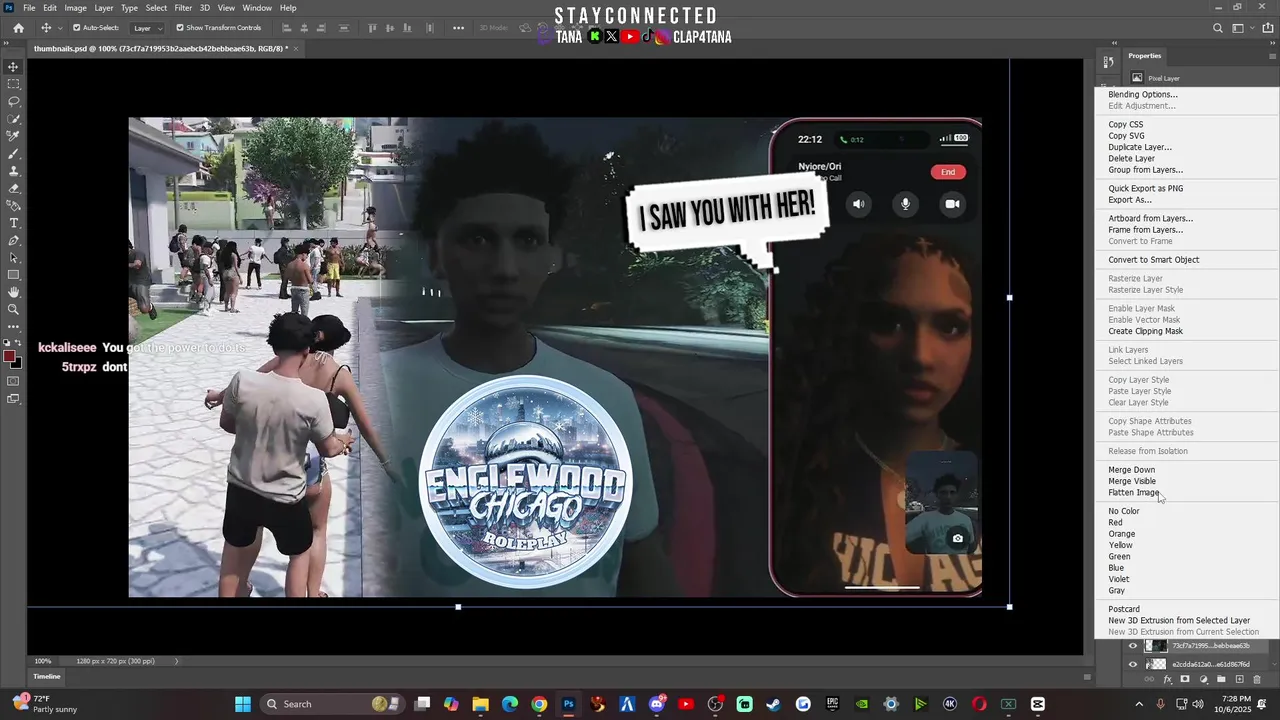Select the Pen tool

pyautogui.click(x=13, y=240)
